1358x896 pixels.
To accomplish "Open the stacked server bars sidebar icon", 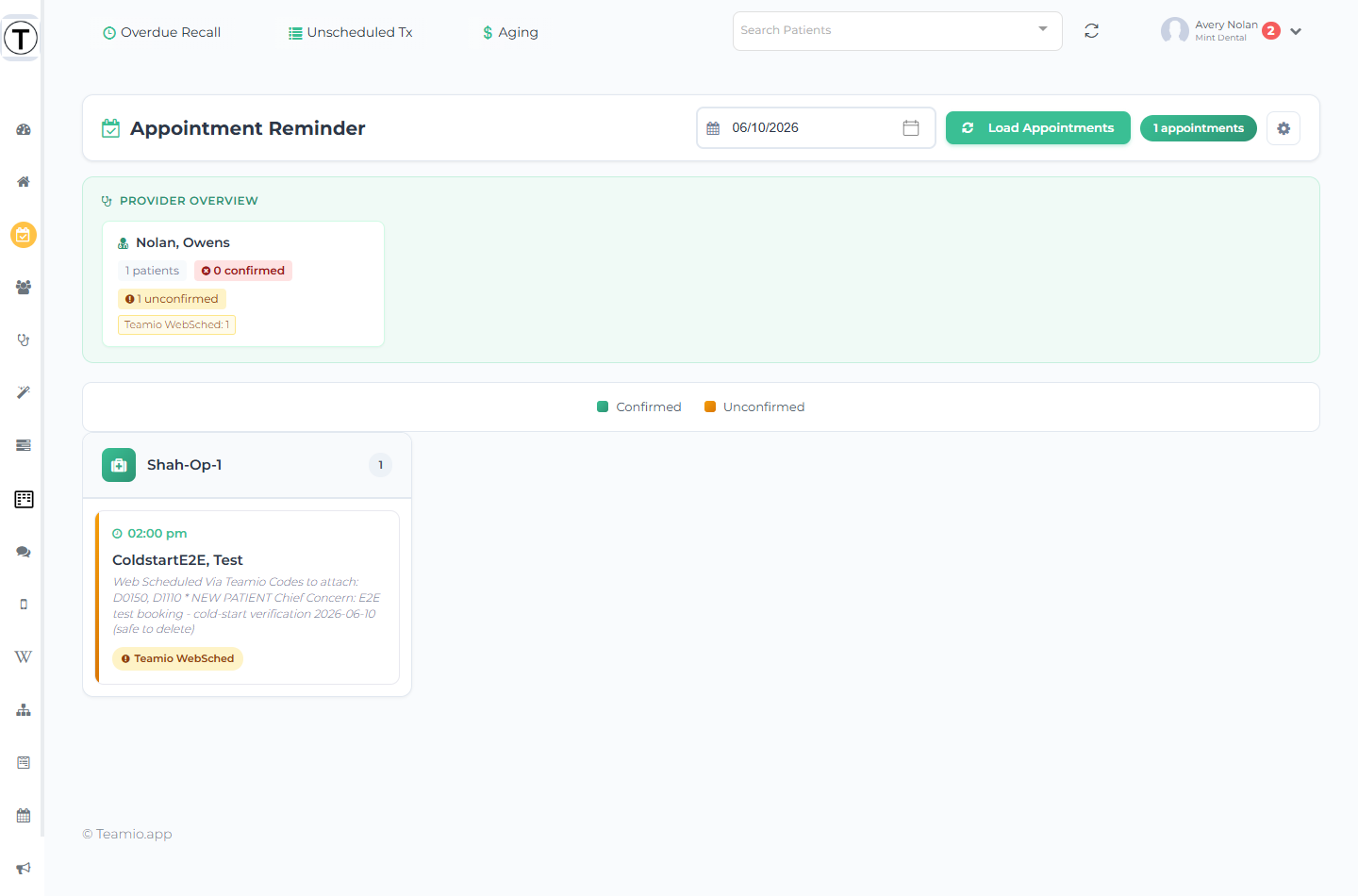I will [x=24, y=445].
